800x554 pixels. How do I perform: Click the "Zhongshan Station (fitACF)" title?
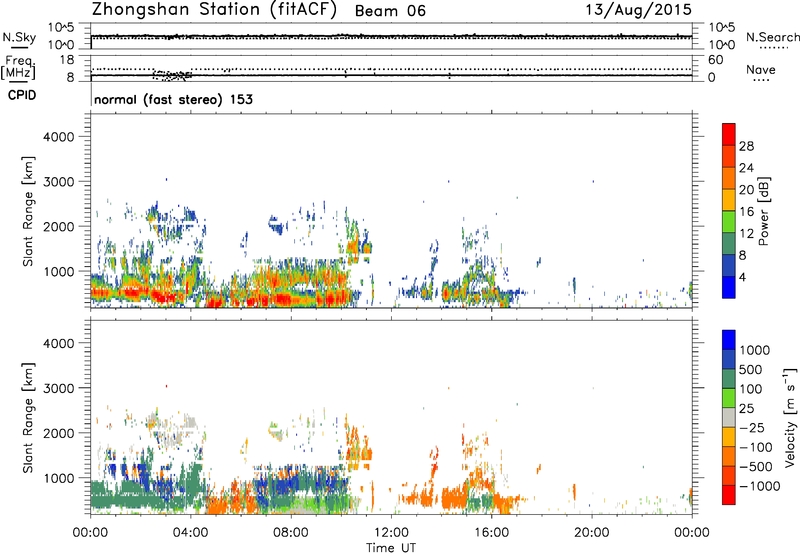(x=214, y=10)
